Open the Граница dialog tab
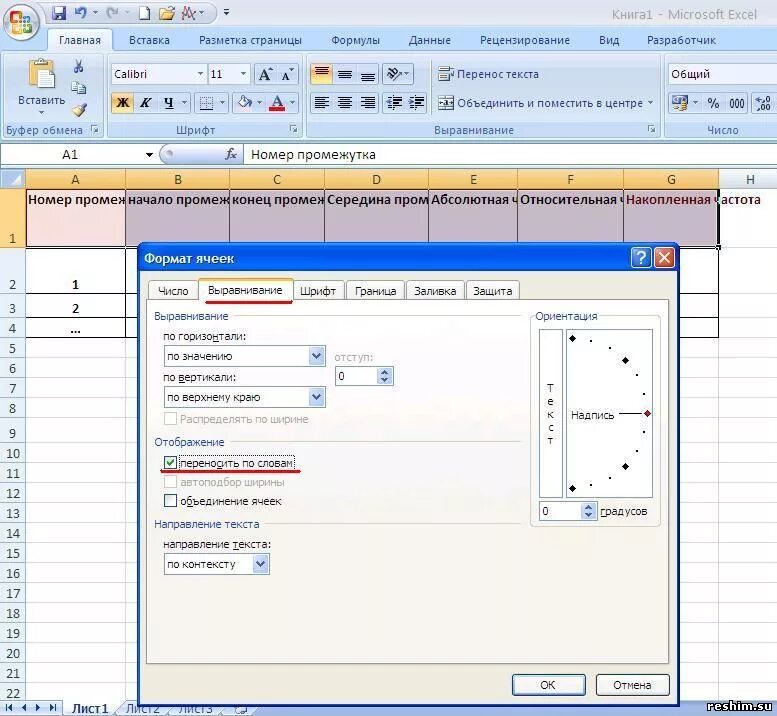Viewport: 777px width, 716px height. click(375, 291)
